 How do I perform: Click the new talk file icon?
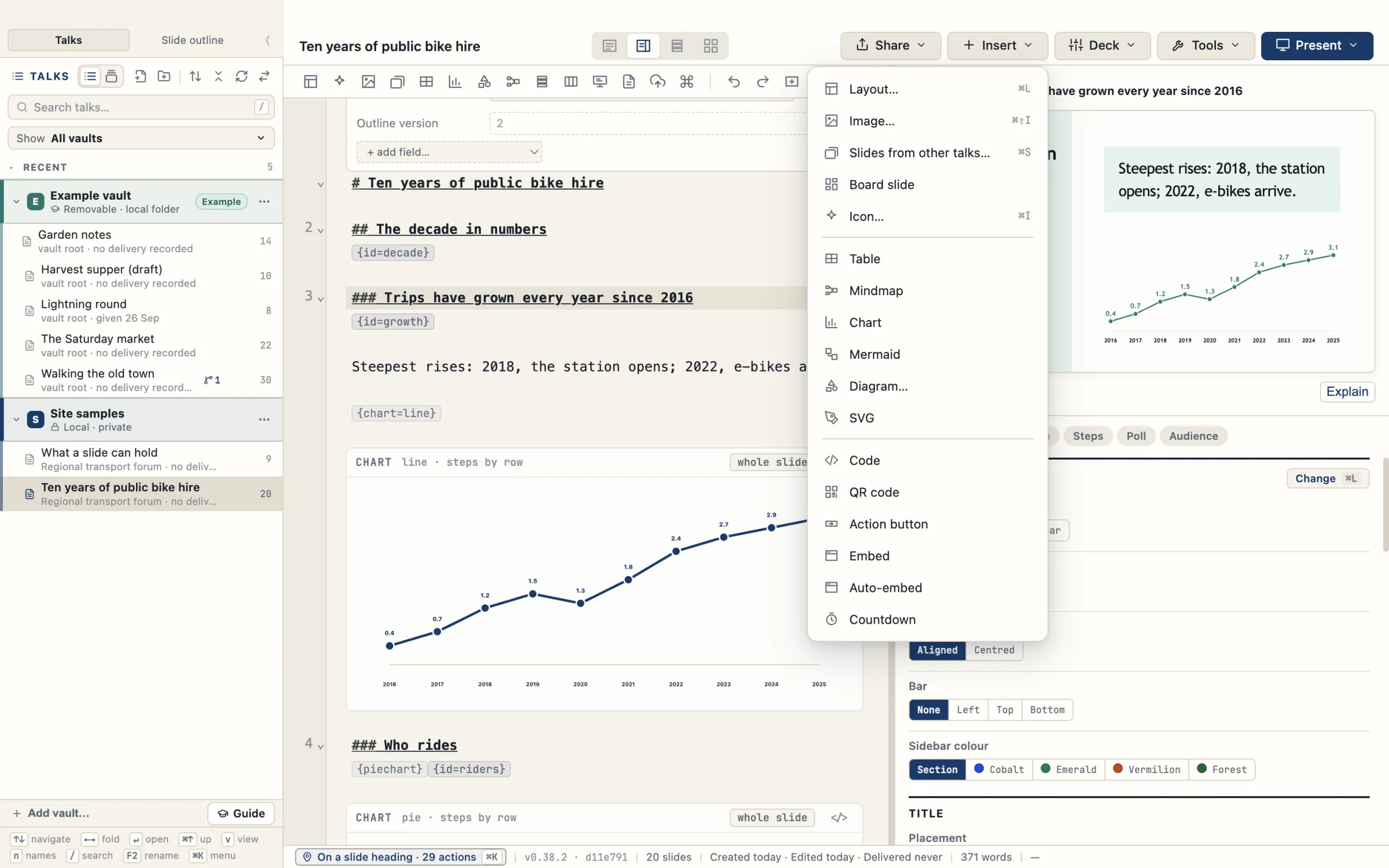pyautogui.click(x=140, y=76)
